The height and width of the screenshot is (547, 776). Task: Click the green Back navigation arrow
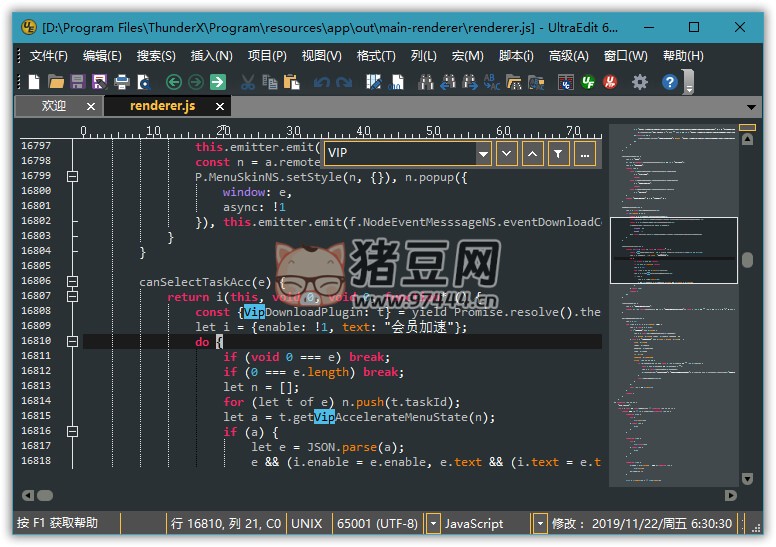(x=173, y=82)
